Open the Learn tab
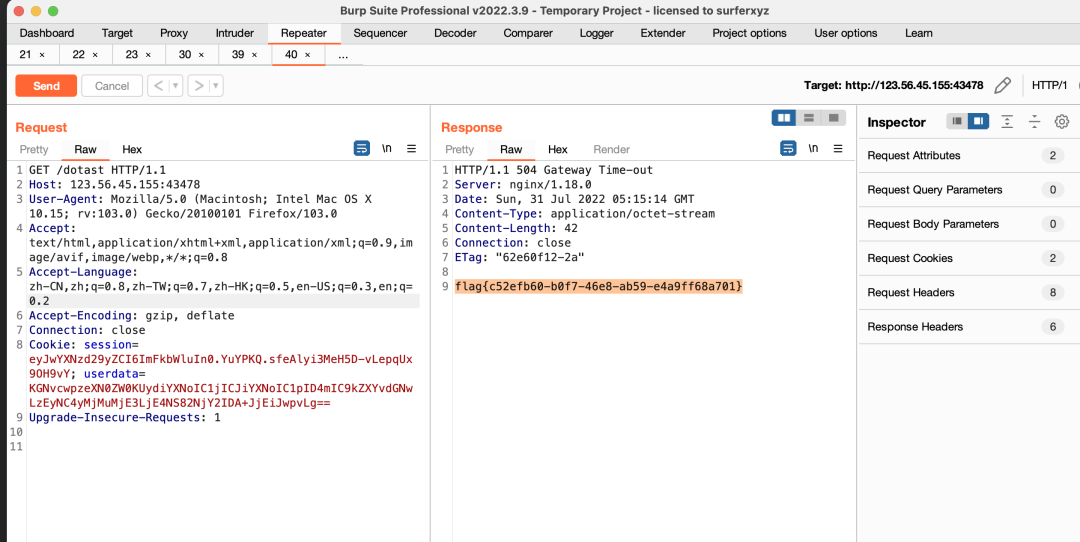 [919, 33]
